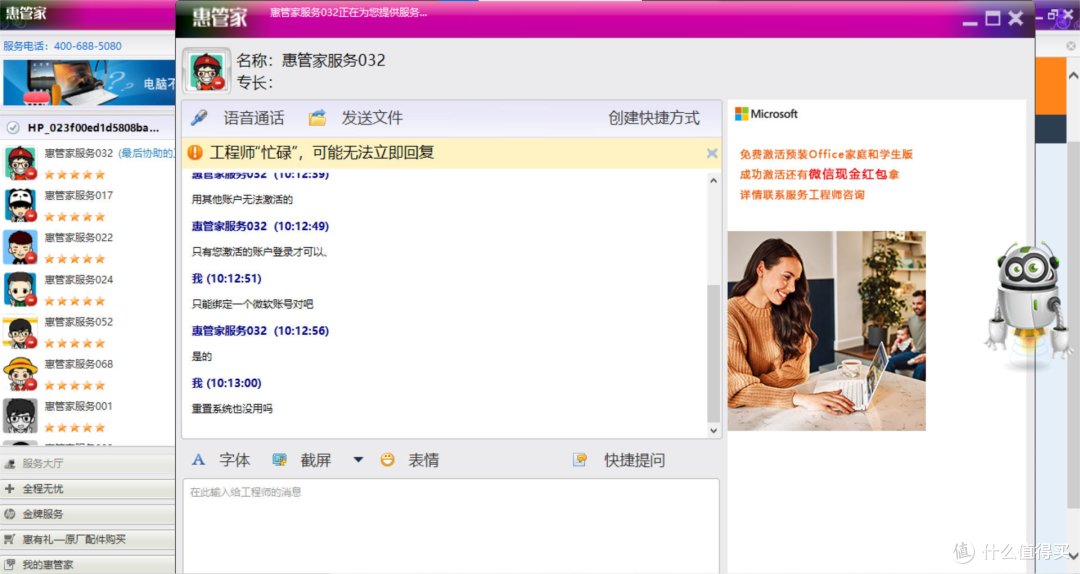Select the 惠管家服务024 name row
This screenshot has width=1080, height=574.
pos(79,279)
